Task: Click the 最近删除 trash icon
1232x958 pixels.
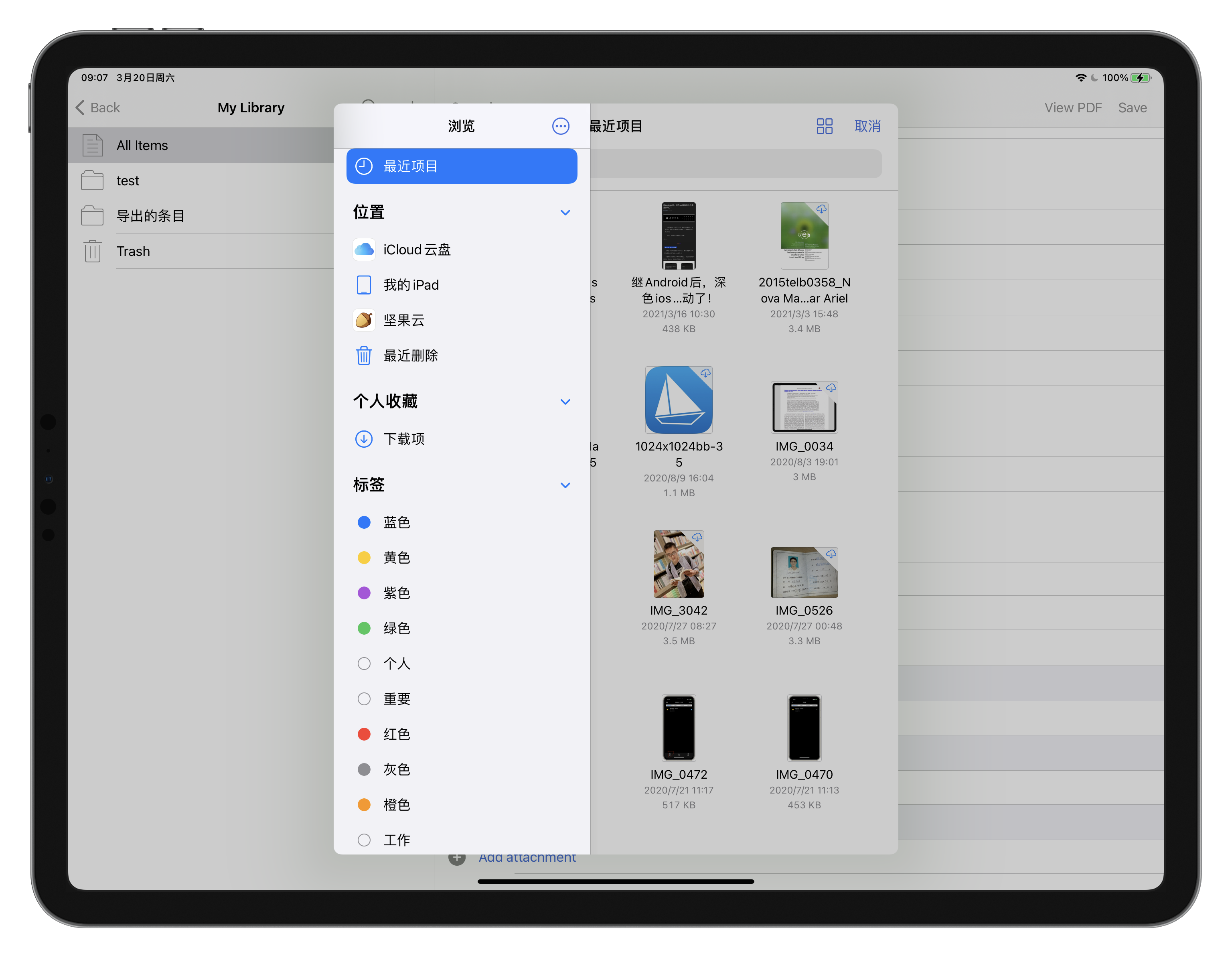Action: coord(364,355)
